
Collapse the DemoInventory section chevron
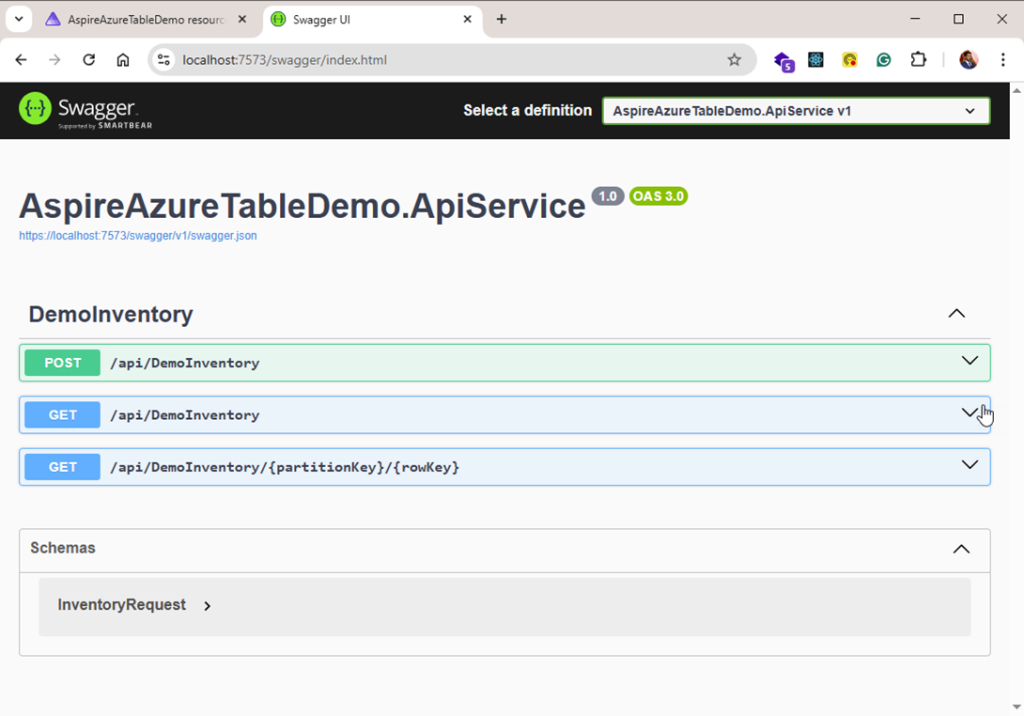[957, 313]
